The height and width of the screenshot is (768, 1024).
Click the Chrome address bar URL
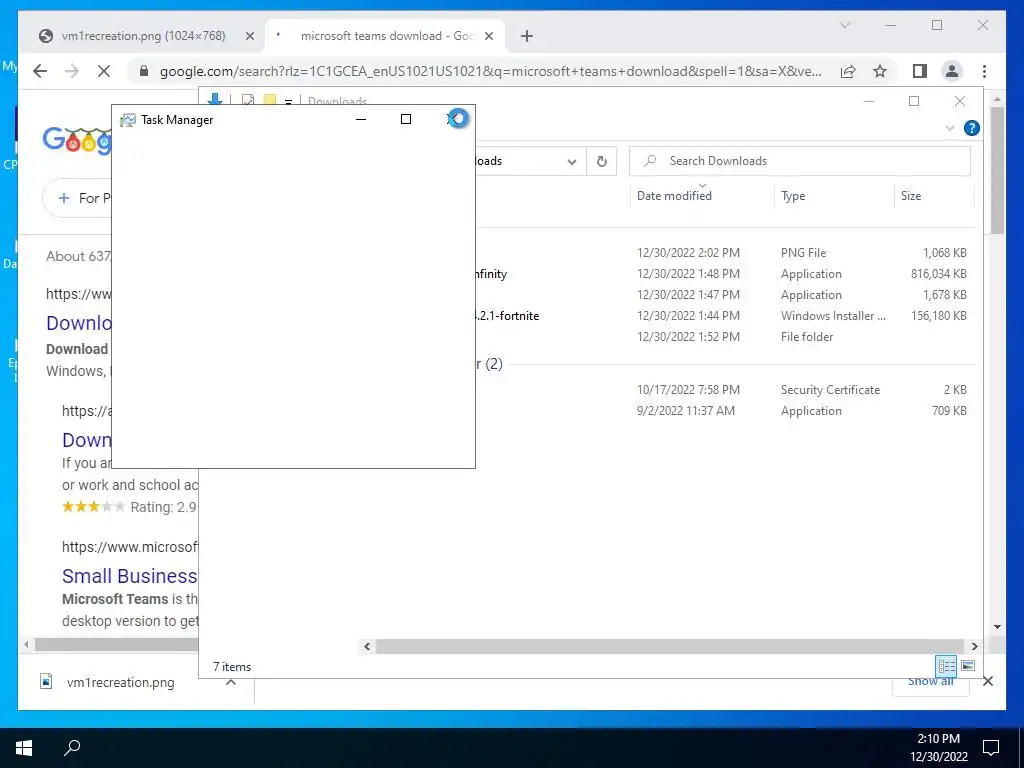(x=490, y=71)
